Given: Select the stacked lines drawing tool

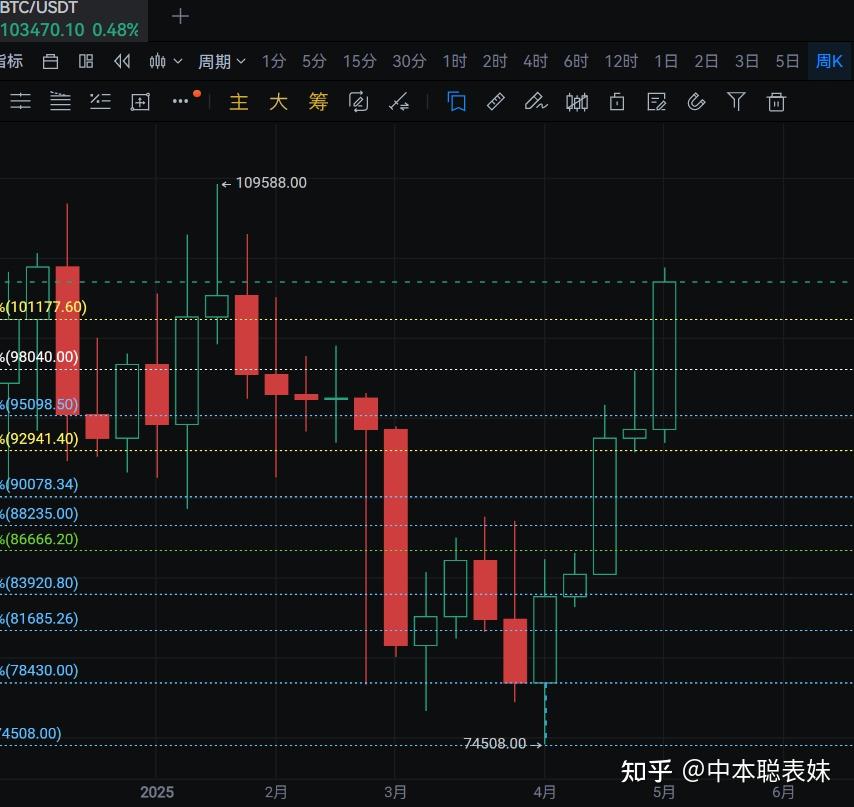Looking at the screenshot, I should (60, 102).
